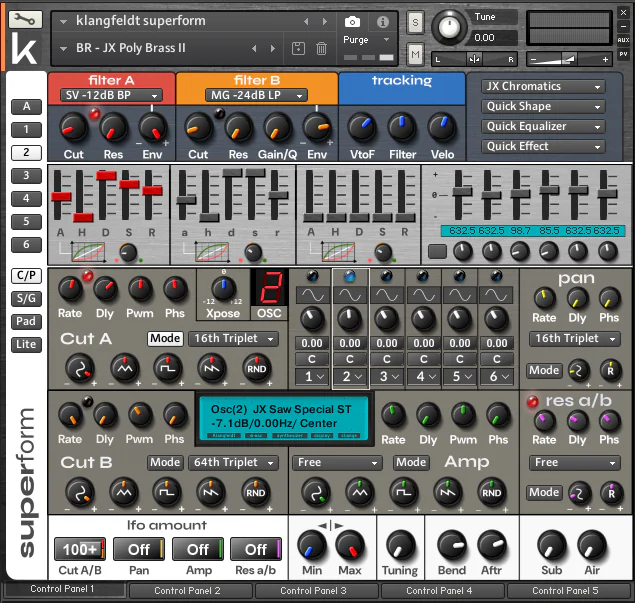Click the pan R knob
The height and width of the screenshot is (603, 635).
point(610,370)
